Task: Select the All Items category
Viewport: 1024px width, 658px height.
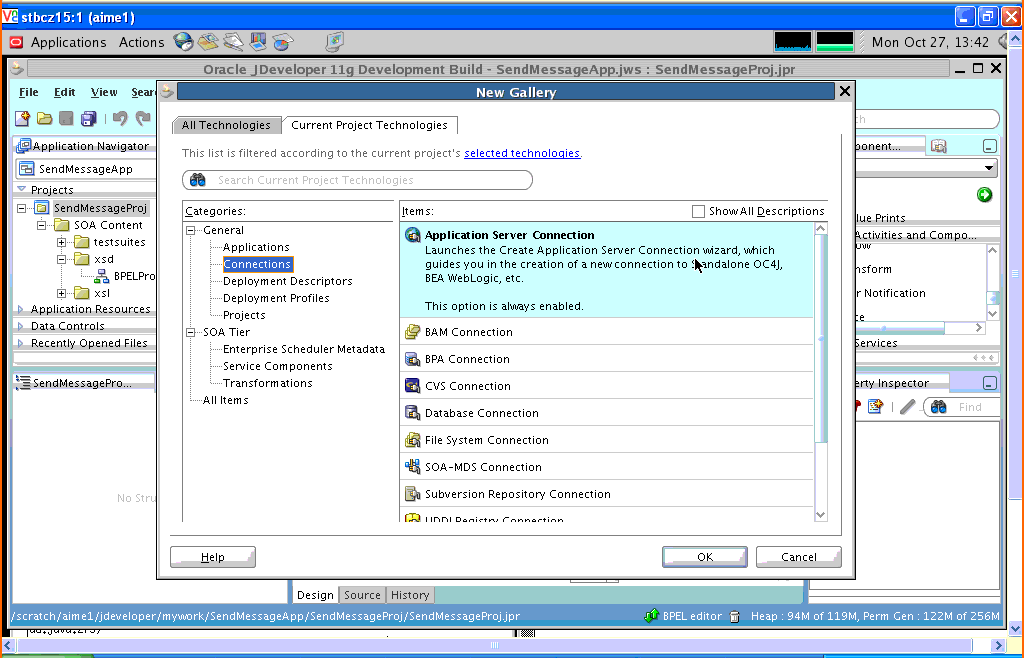Action: (225, 400)
